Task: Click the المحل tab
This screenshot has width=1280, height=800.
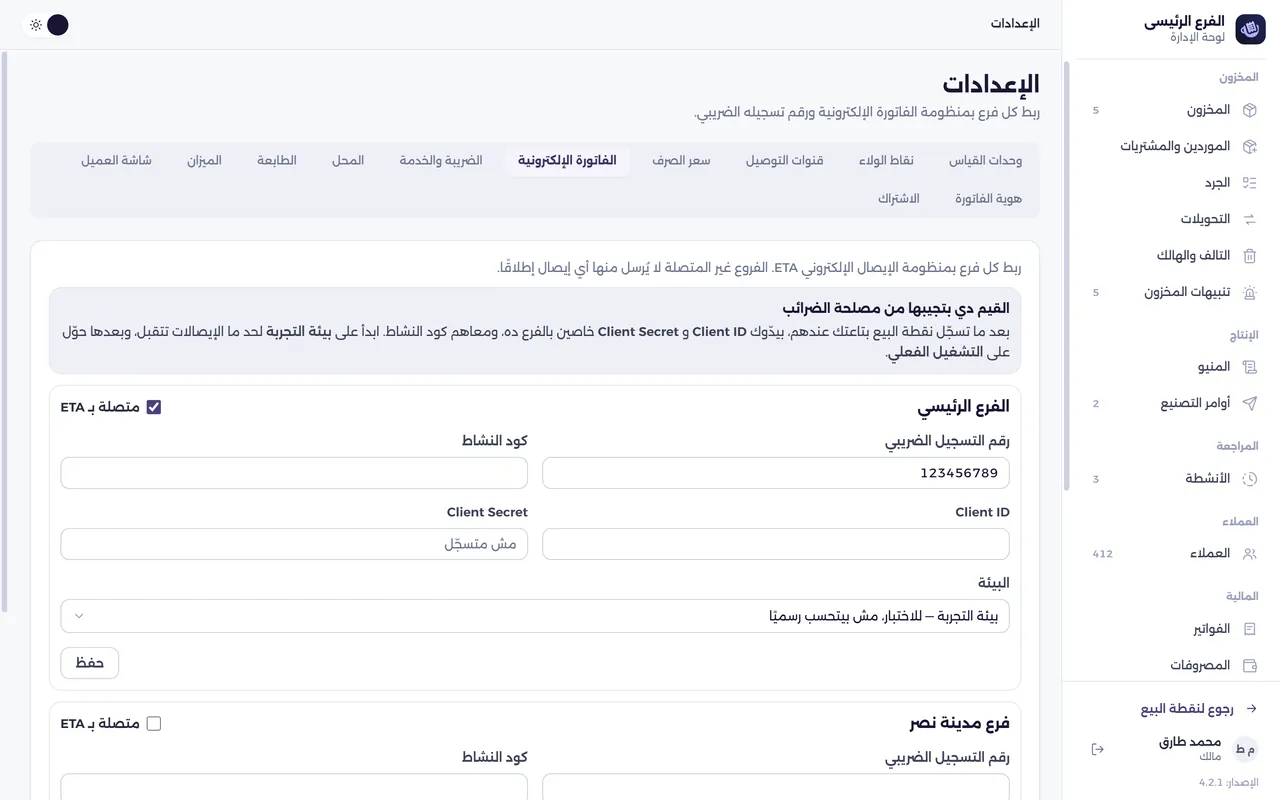Action: (348, 160)
